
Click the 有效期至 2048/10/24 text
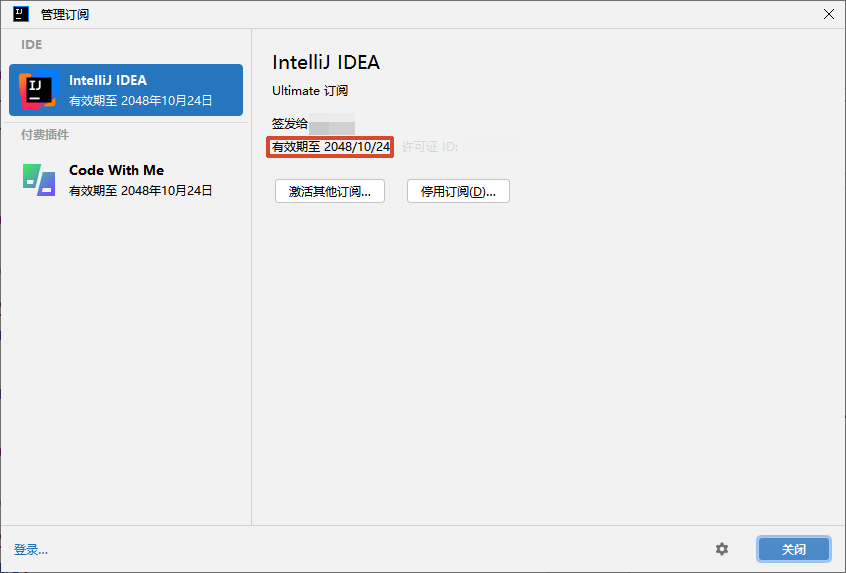[331, 147]
